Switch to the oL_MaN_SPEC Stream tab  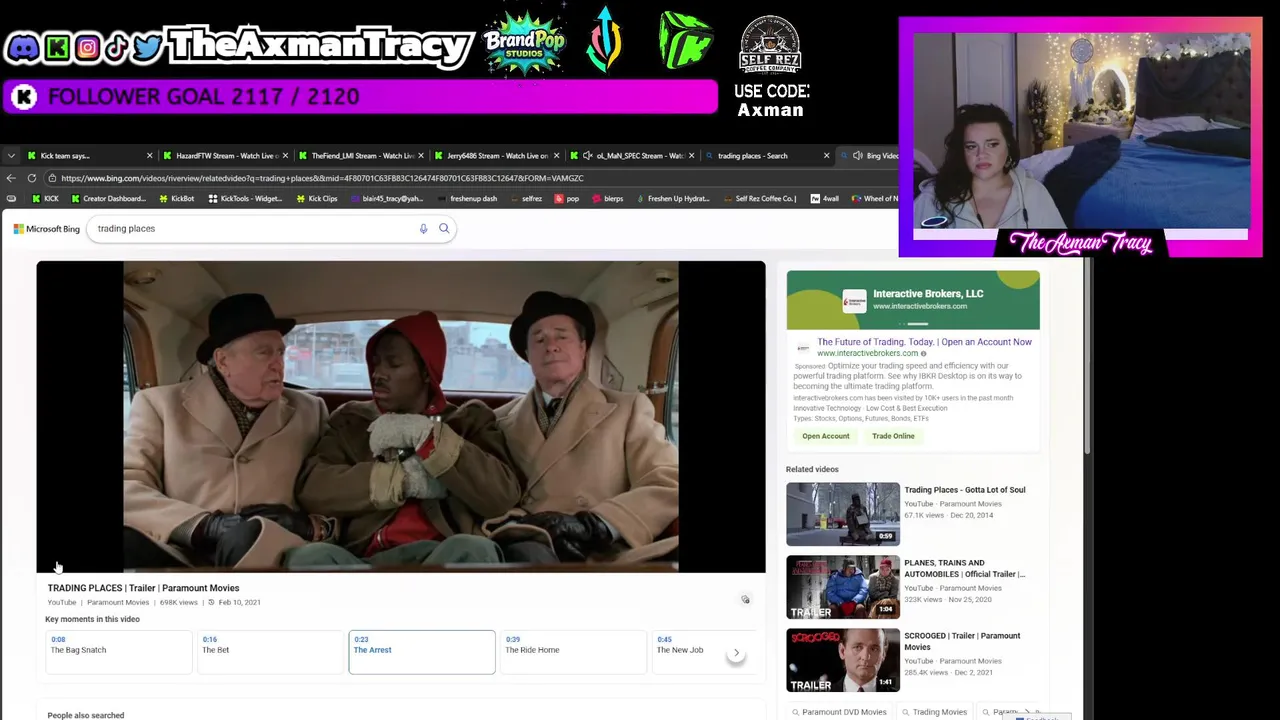(x=630, y=156)
